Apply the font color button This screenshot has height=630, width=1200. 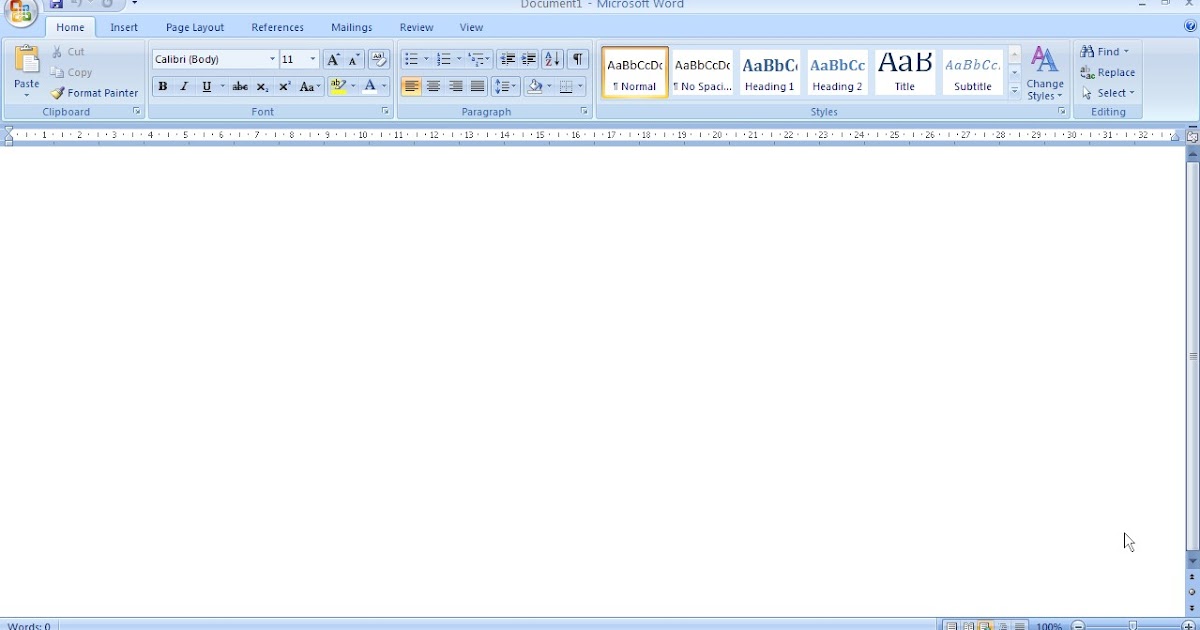(370, 87)
